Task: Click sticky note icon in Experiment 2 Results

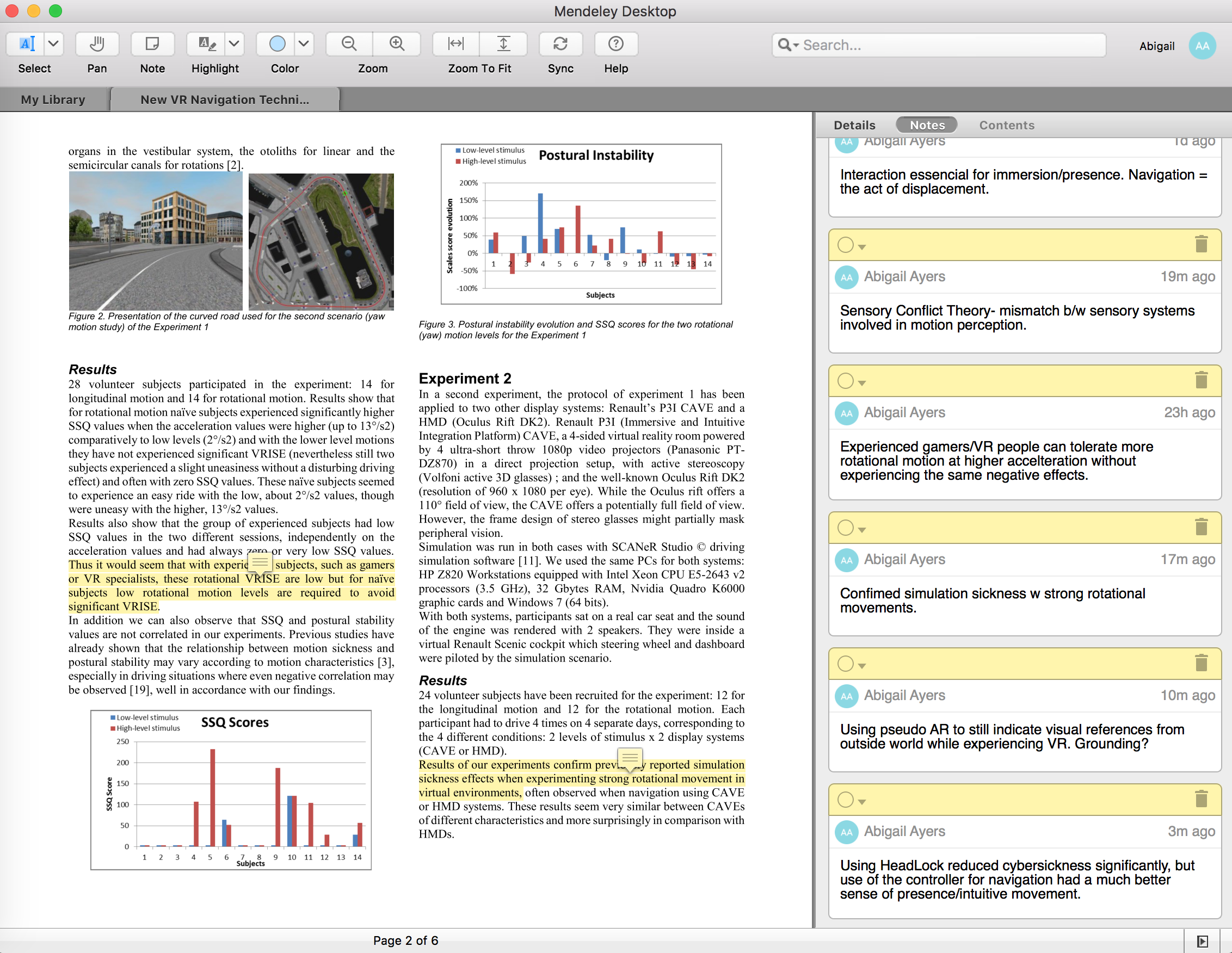Action: (630, 758)
